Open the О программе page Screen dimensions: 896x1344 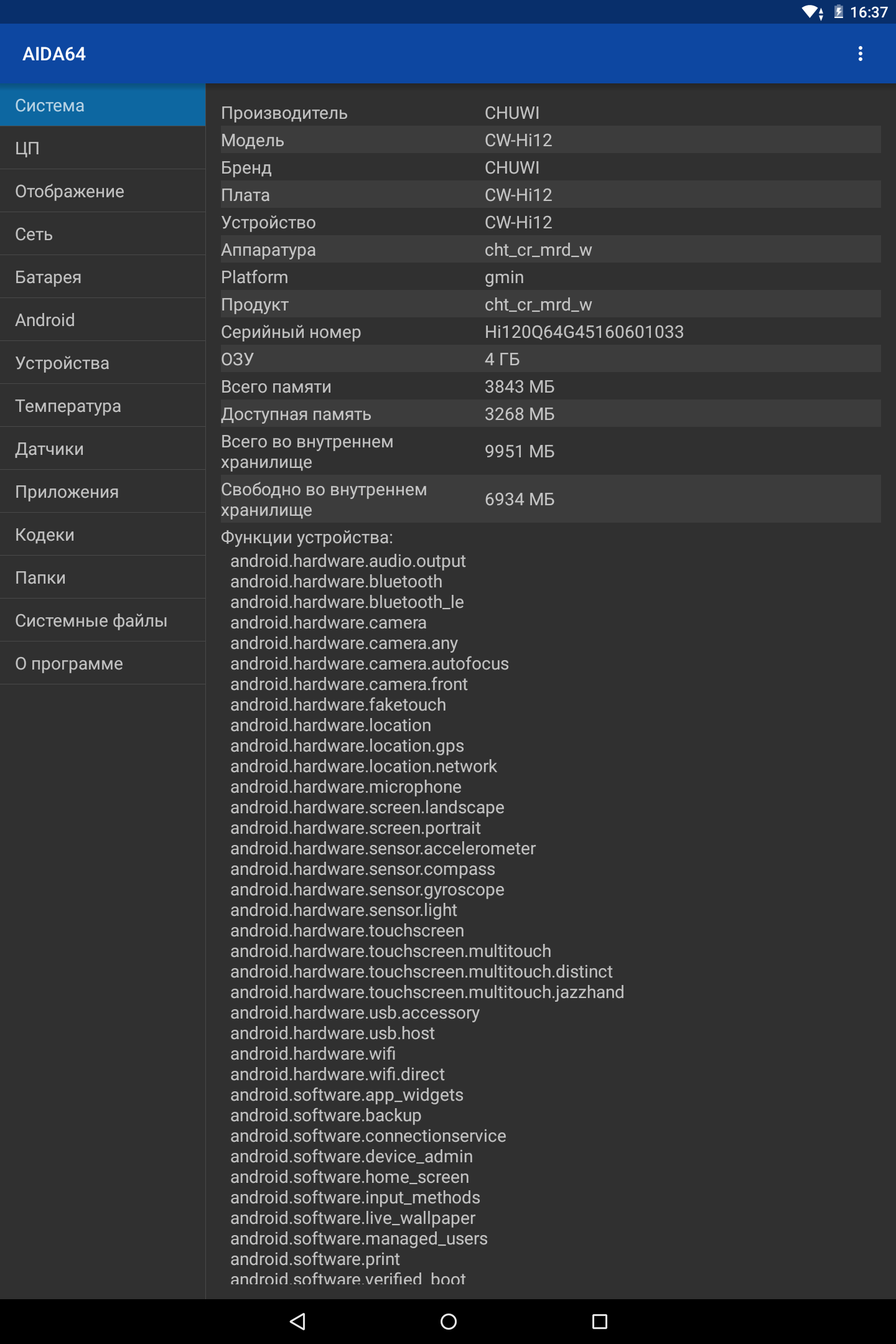[103, 663]
